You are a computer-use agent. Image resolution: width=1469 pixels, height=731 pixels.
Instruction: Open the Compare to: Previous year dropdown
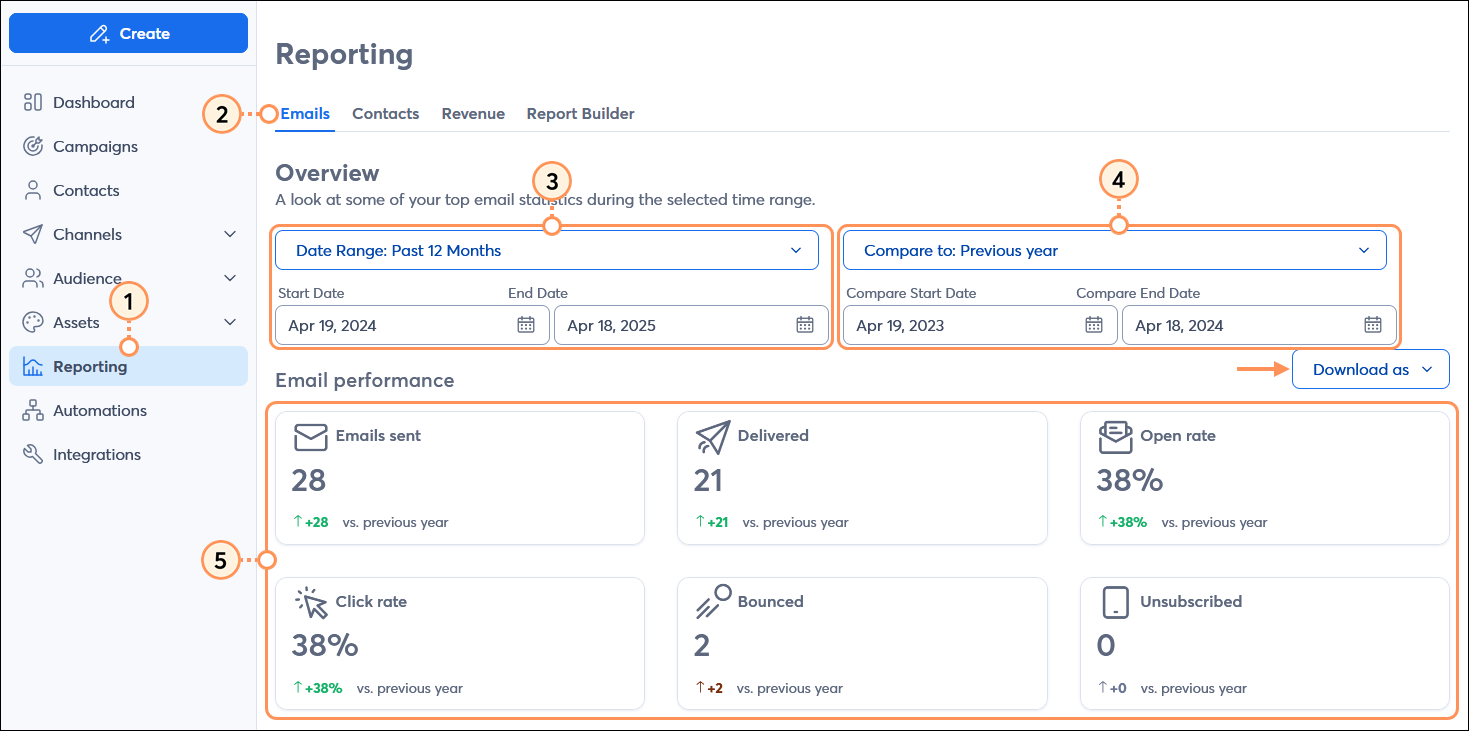click(1116, 249)
